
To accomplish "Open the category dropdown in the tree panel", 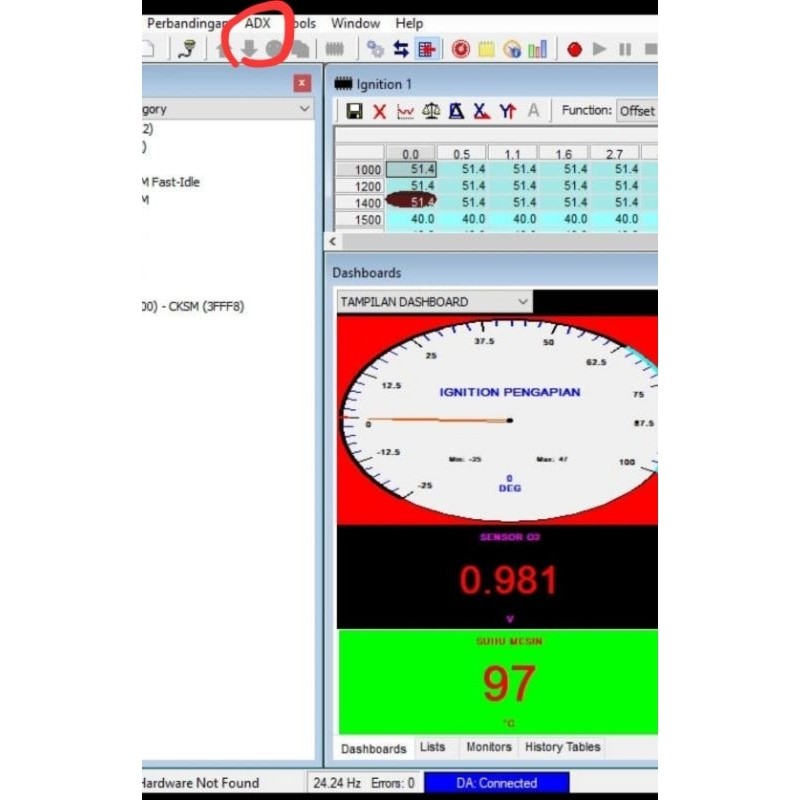I will click(x=305, y=108).
